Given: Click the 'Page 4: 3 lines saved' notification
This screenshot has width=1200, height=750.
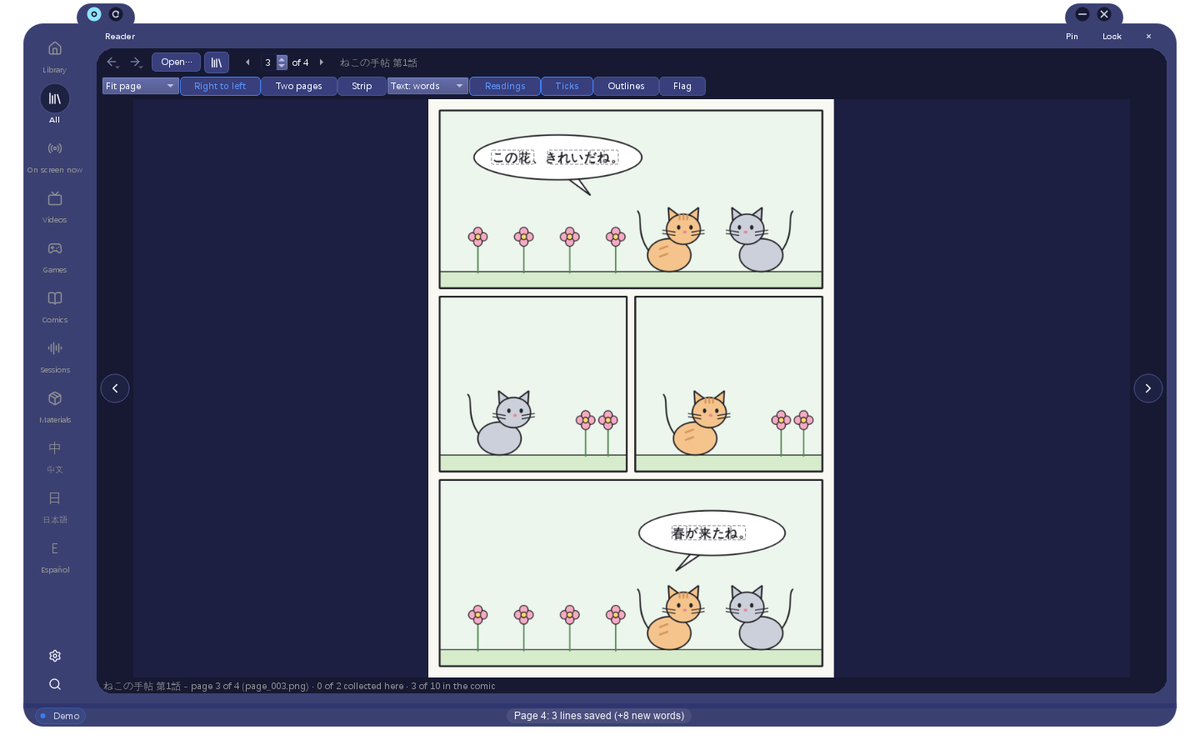Looking at the screenshot, I should (598, 716).
